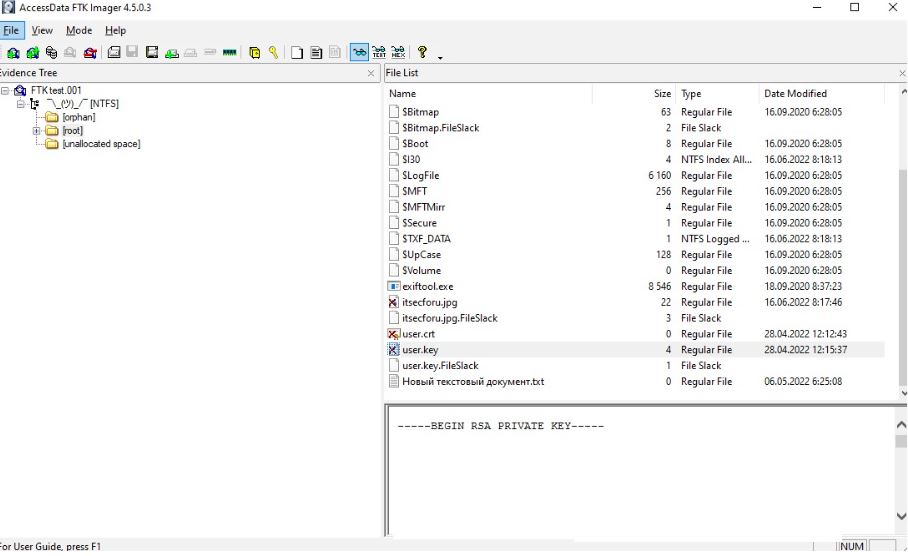Select the $I30 index entry
The height and width of the screenshot is (556, 908).
pos(635,159)
